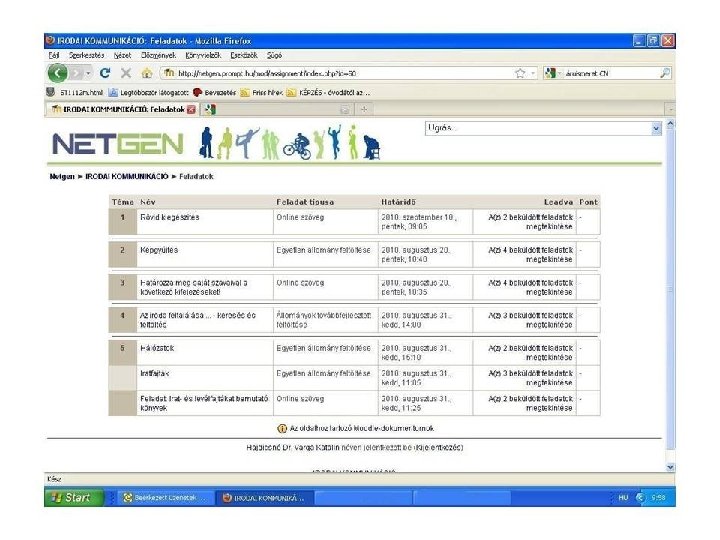Go back with the green Back arrow
This screenshot has height=540, width=720.
coord(57,73)
